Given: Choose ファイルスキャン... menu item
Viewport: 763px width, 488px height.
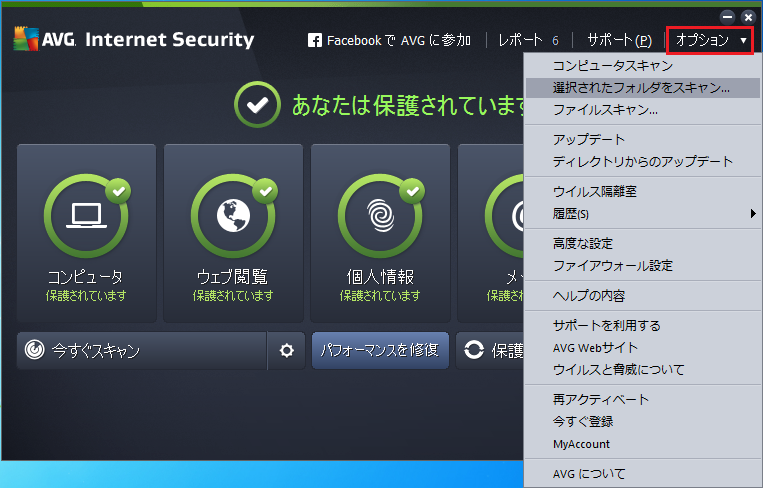Looking at the screenshot, I should (x=643, y=110).
